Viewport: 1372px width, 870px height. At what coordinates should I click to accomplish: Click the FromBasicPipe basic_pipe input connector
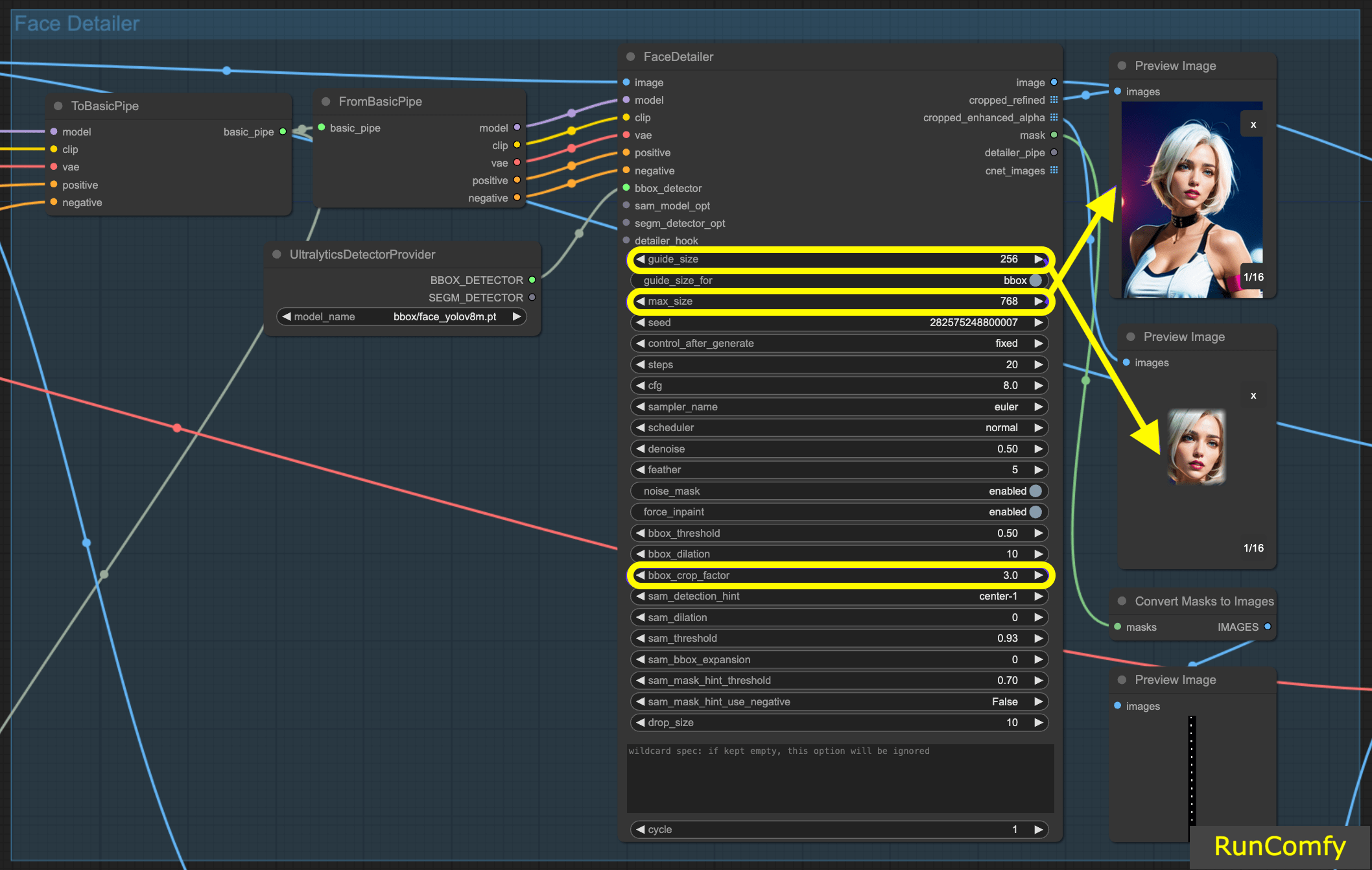click(x=322, y=128)
